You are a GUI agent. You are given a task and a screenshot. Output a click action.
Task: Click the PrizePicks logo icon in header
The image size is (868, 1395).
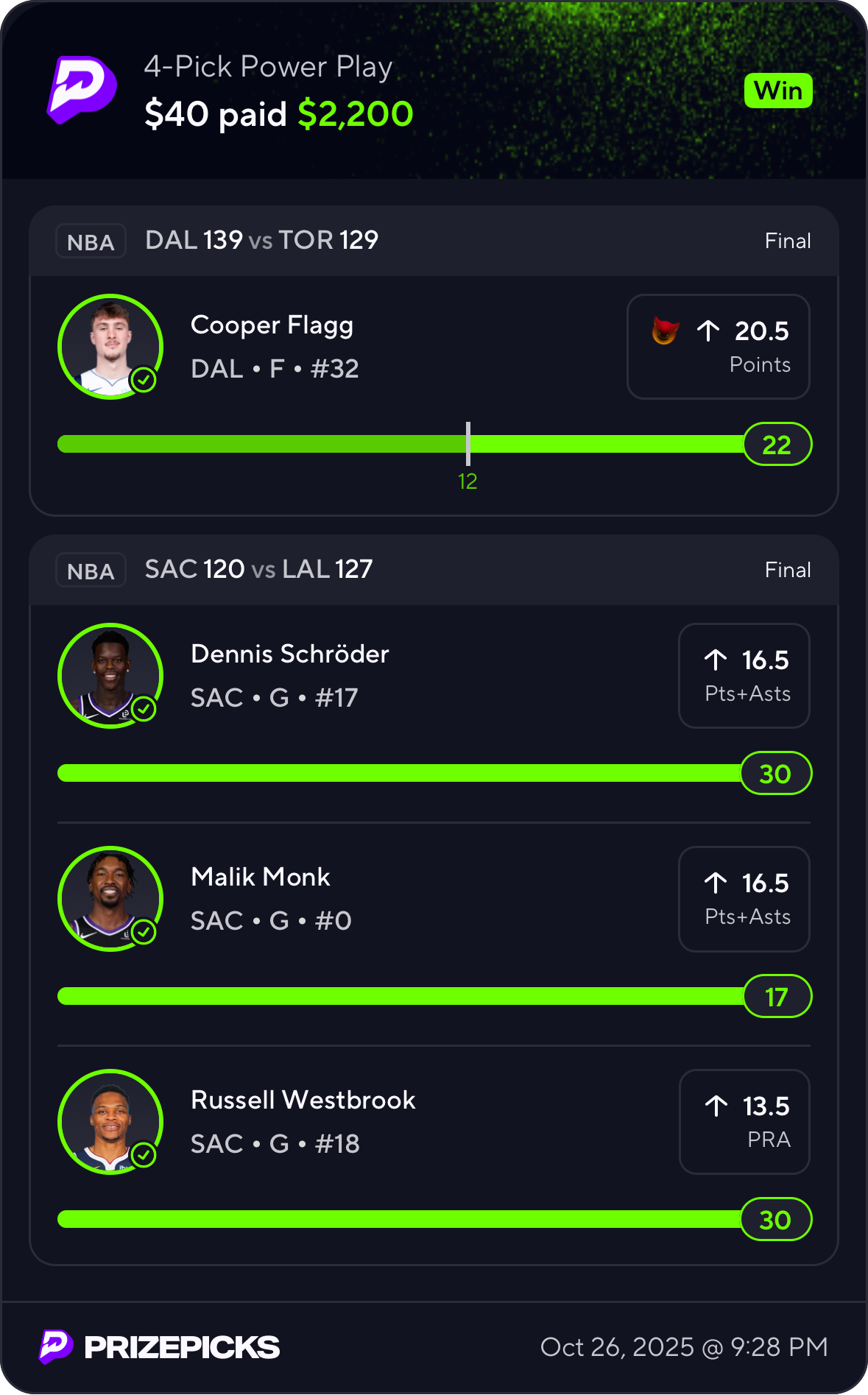(82, 89)
